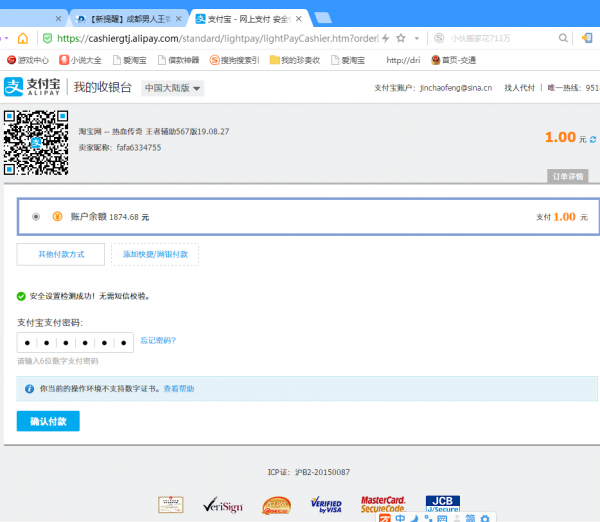This screenshot has width=600, height=522.
Task: Open the sidebar login icon at top right
Action: pyautogui.click(x=587, y=38)
